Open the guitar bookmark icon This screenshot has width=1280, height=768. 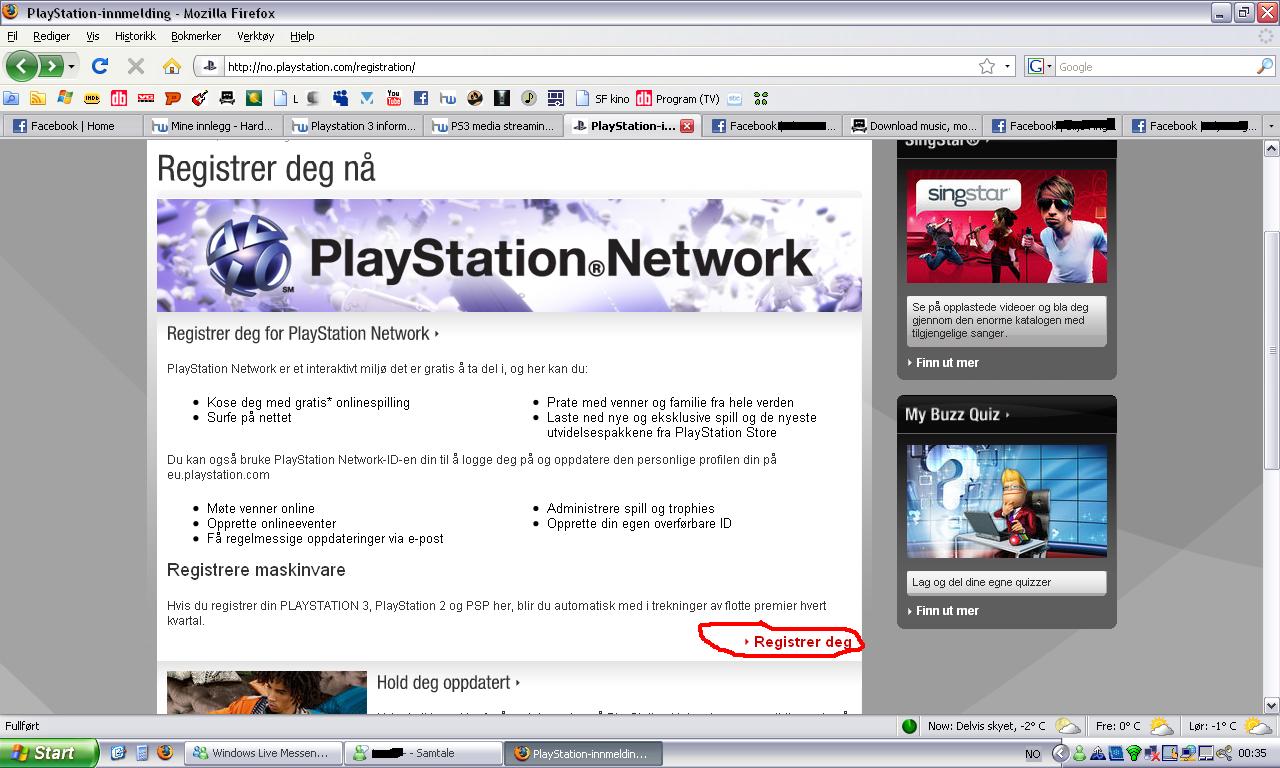(x=200, y=98)
